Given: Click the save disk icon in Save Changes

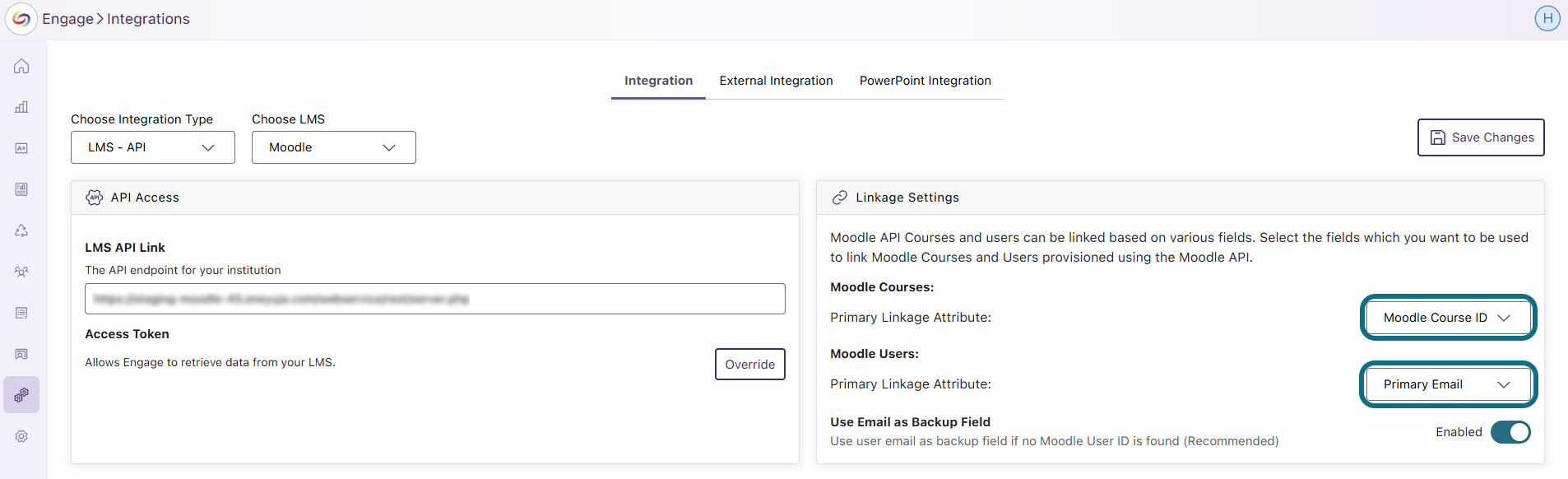Looking at the screenshot, I should 1438,137.
